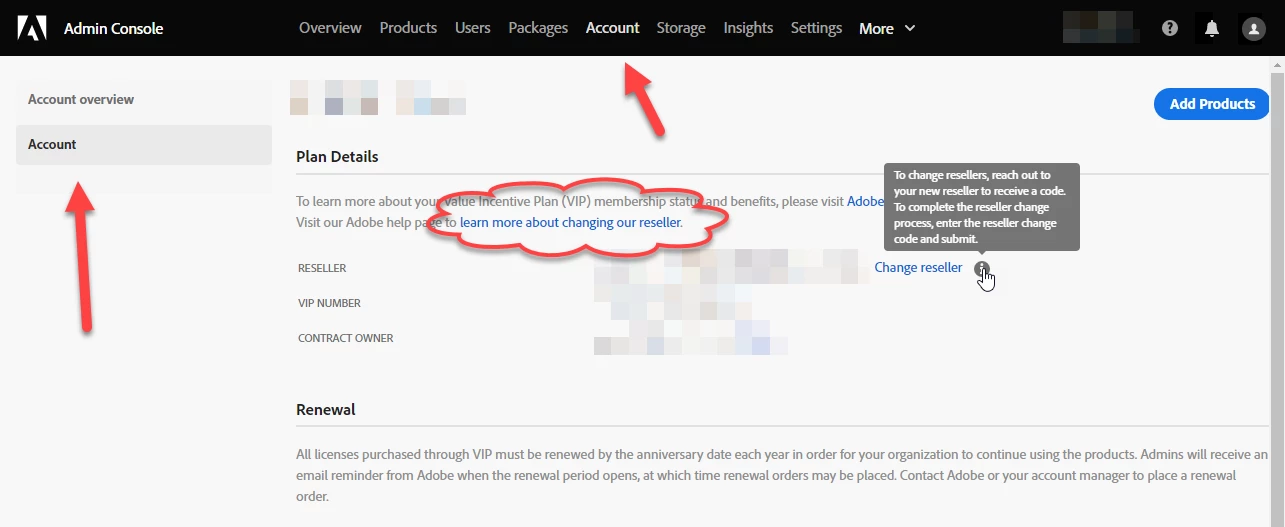Click the RESELLER label
The height and width of the screenshot is (527, 1285).
[322, 268]
